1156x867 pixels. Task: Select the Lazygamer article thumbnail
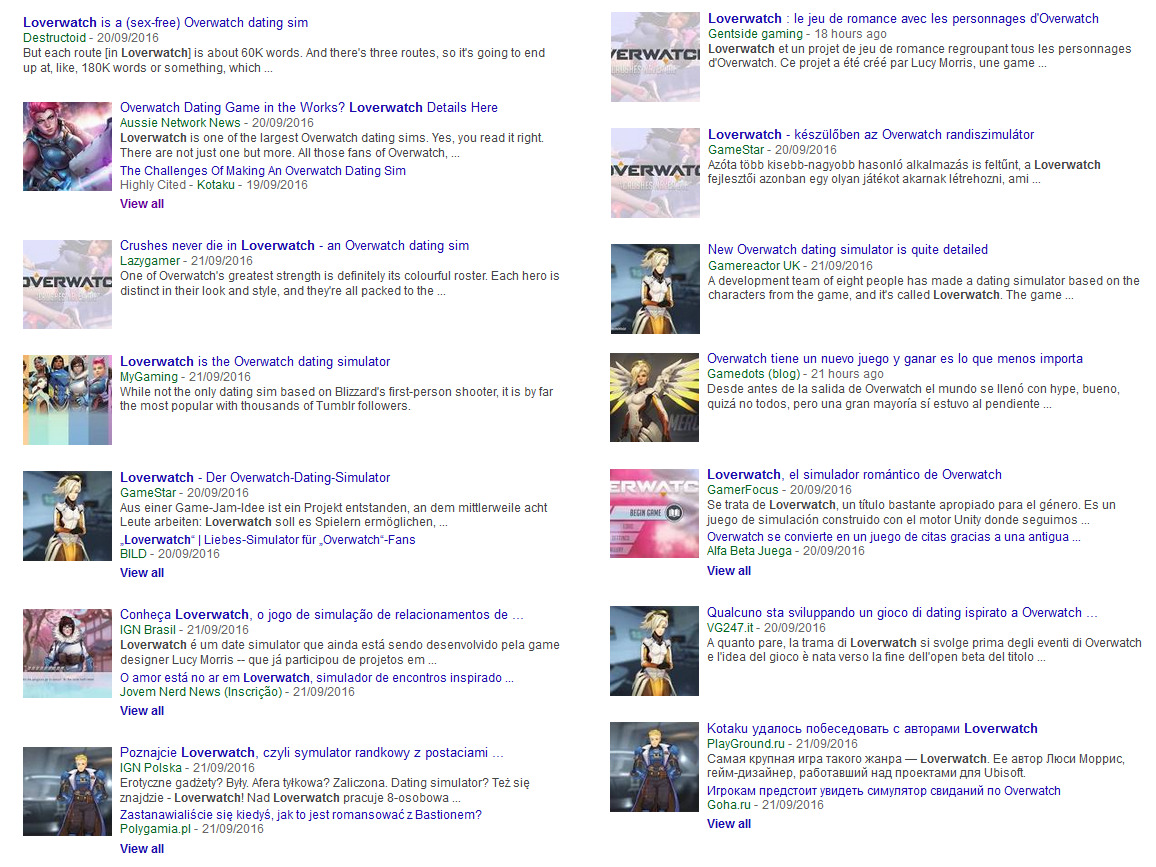(x=67, y=284)
